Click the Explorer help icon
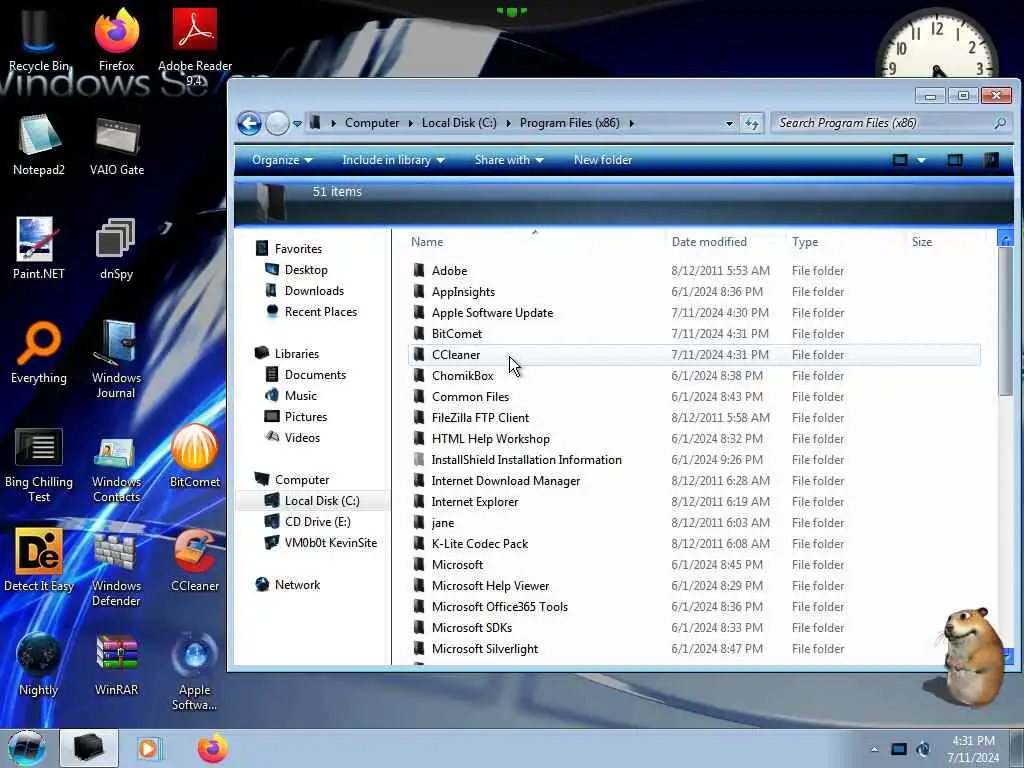Viewport: 1024px width, 768px height. (x=991, y=160)
